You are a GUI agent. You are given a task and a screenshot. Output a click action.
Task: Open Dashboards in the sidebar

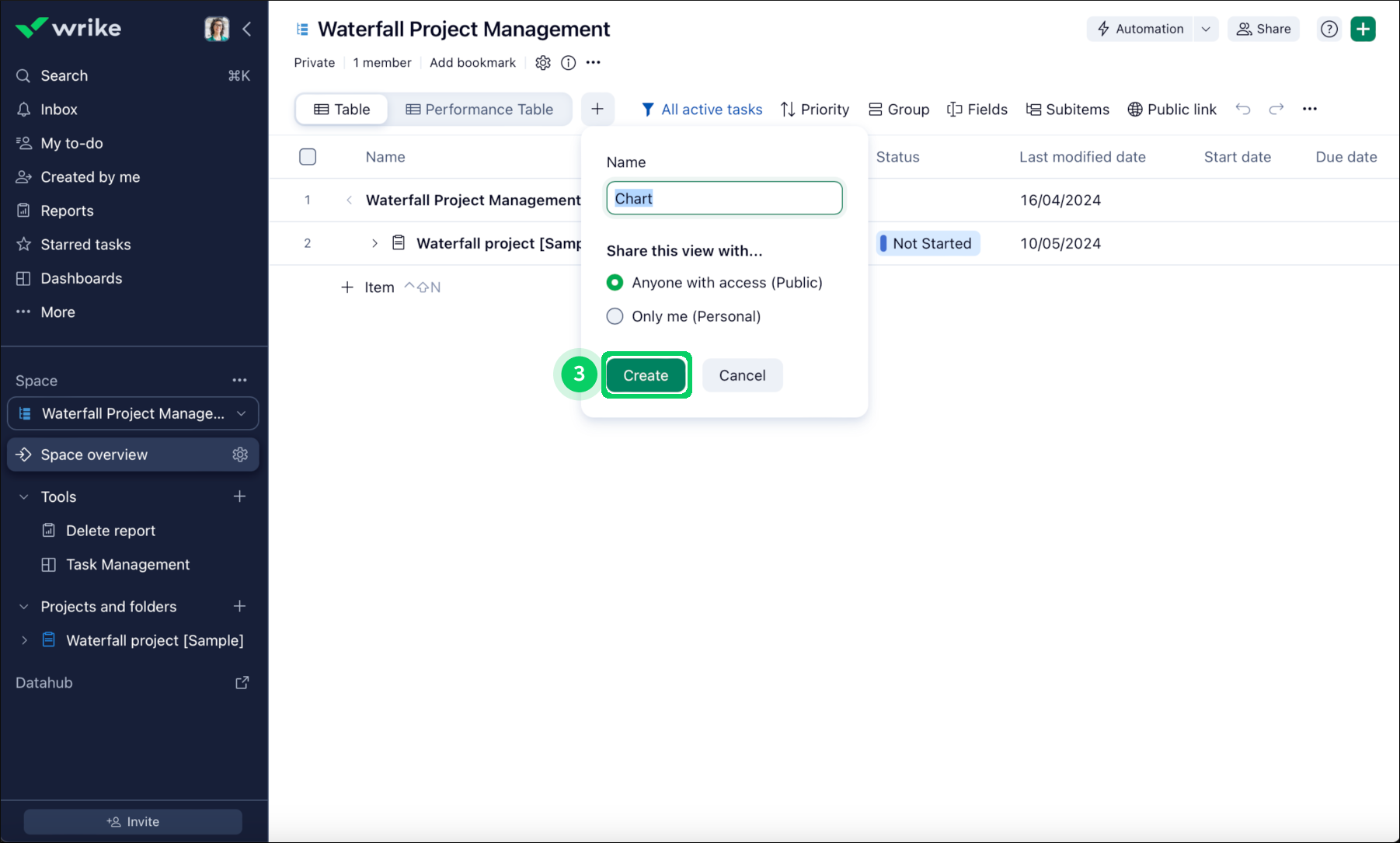[x=81, y=278]
